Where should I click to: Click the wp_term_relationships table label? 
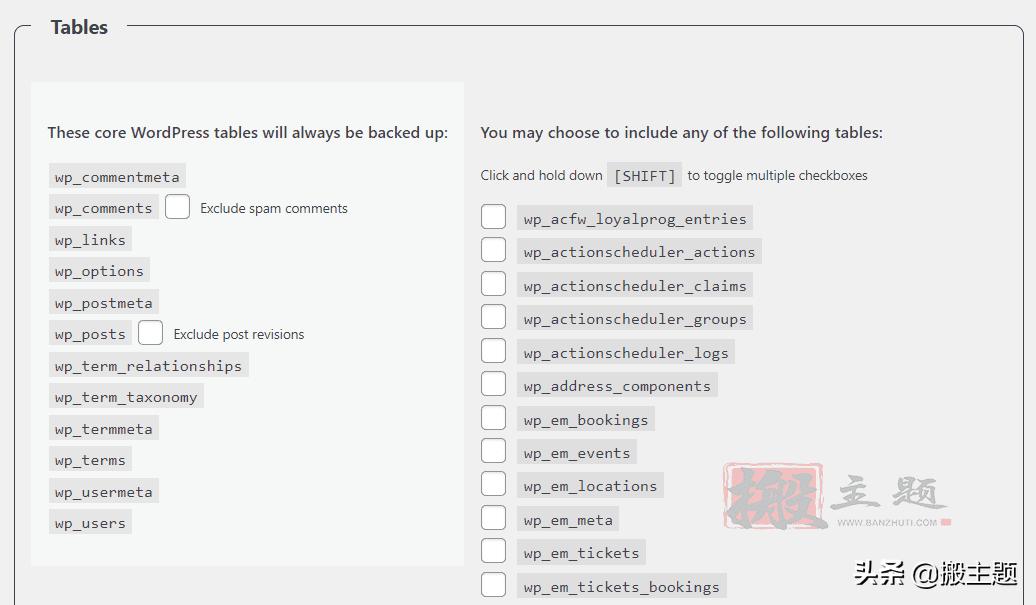(148, 366)
